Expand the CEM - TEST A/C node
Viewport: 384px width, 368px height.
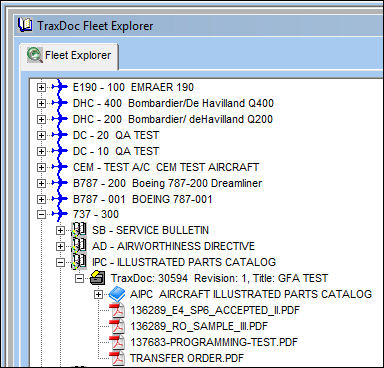41,167
